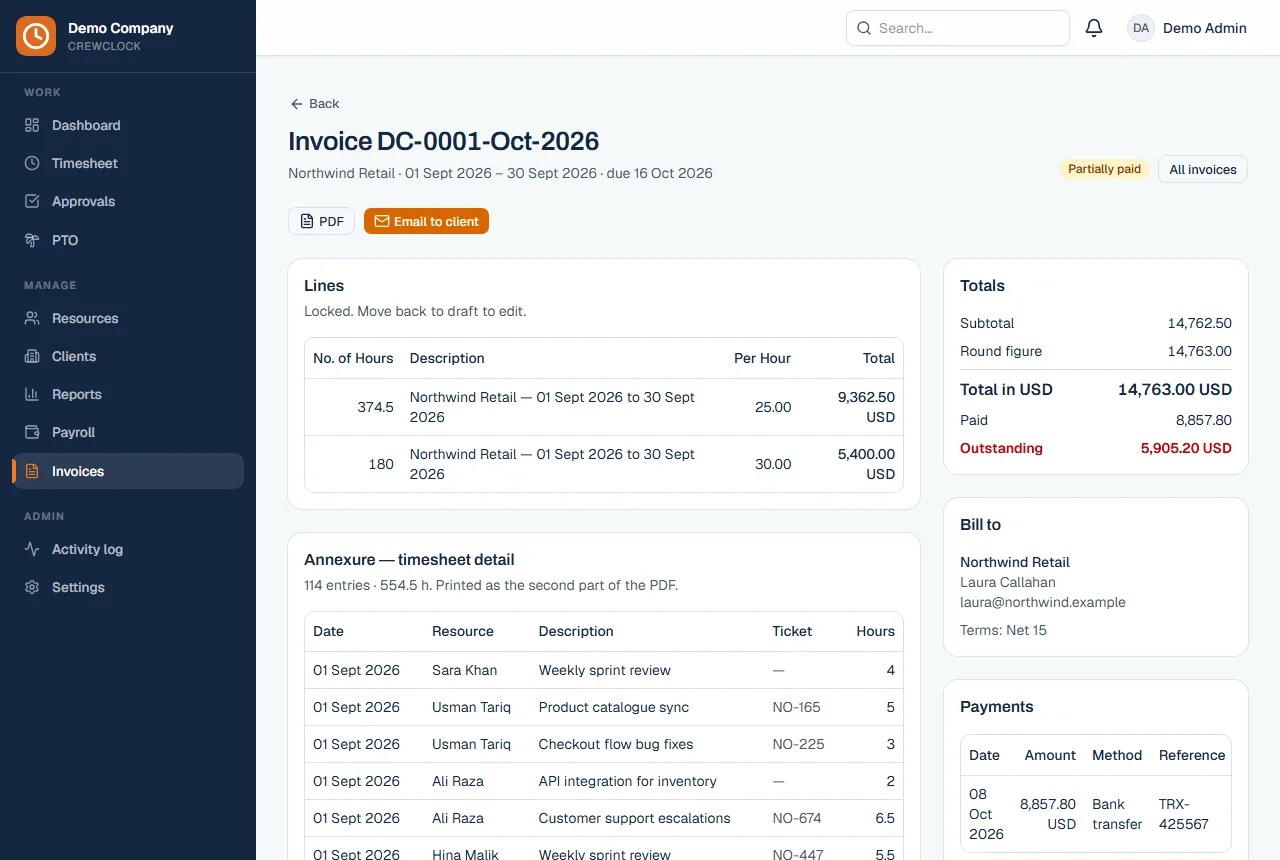
Task: Select the 9,362.50 USD line total
Action: click(866, 407)
